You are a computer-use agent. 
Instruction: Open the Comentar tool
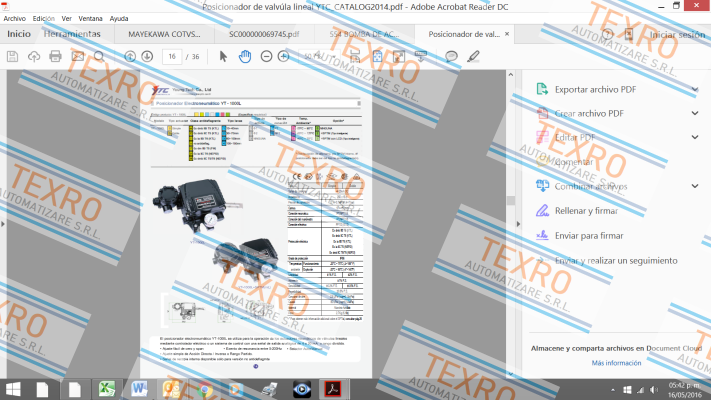pos(574,162)
